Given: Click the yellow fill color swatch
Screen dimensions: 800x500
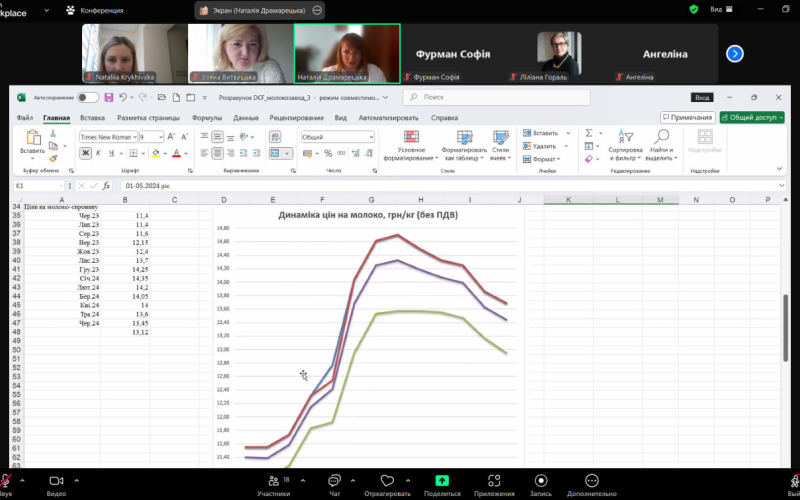Looking at the screenshot, I should [x=156, y=153].
